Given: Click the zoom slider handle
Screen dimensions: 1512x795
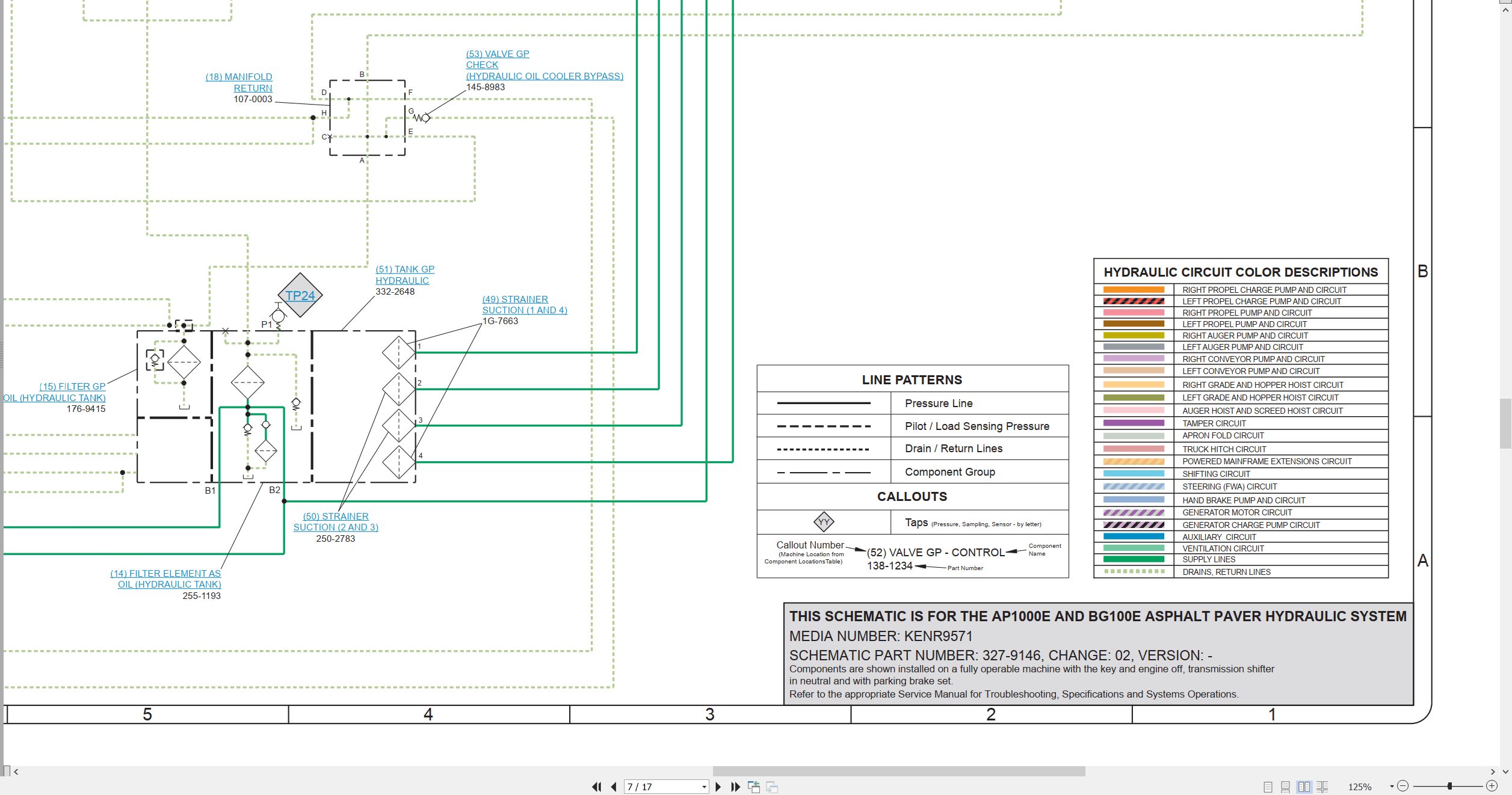Looking at the screenshot, I should coord(1450,786).
